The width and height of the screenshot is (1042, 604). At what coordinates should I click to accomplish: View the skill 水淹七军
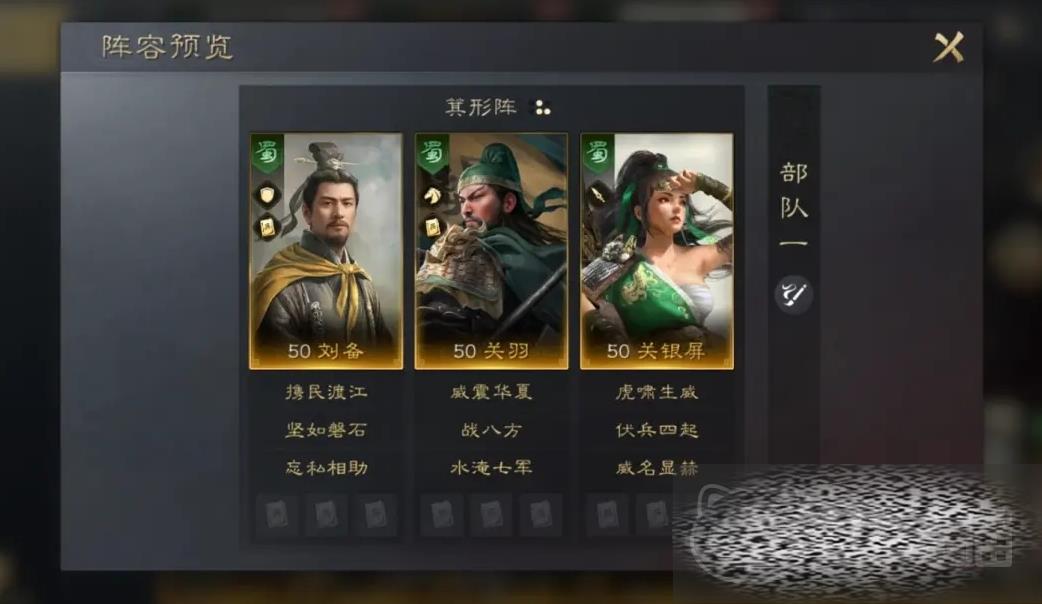tap(491, 468)
